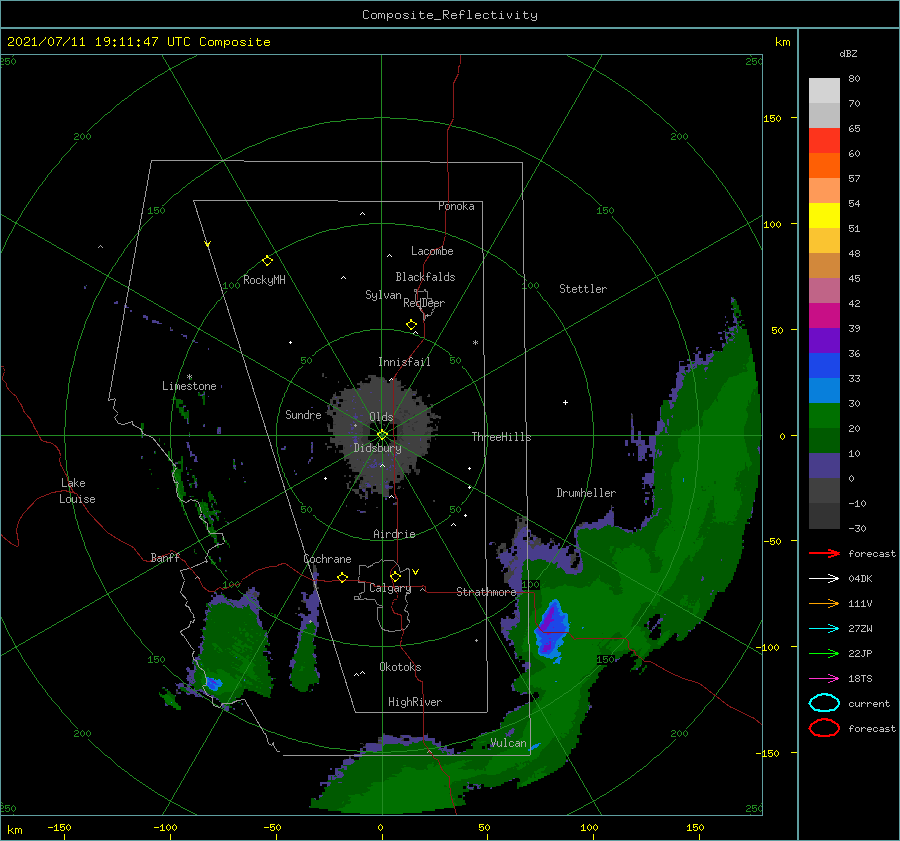Screen dimensions: 900x841
Task: Click the 10 dBZ indigo swatch
Action: [824, 466]
